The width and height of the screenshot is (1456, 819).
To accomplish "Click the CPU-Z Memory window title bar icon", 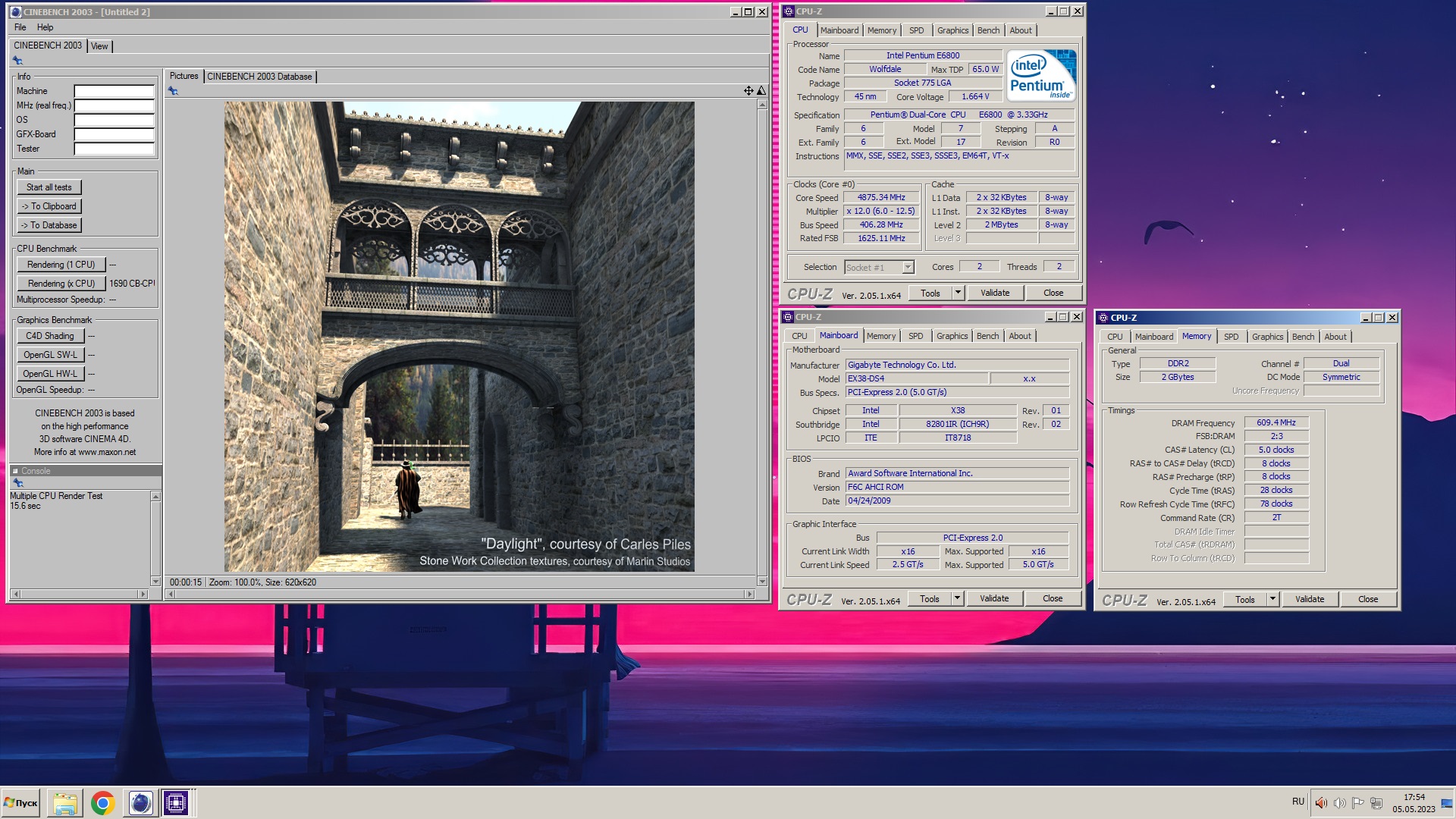I will [1103, 318].
